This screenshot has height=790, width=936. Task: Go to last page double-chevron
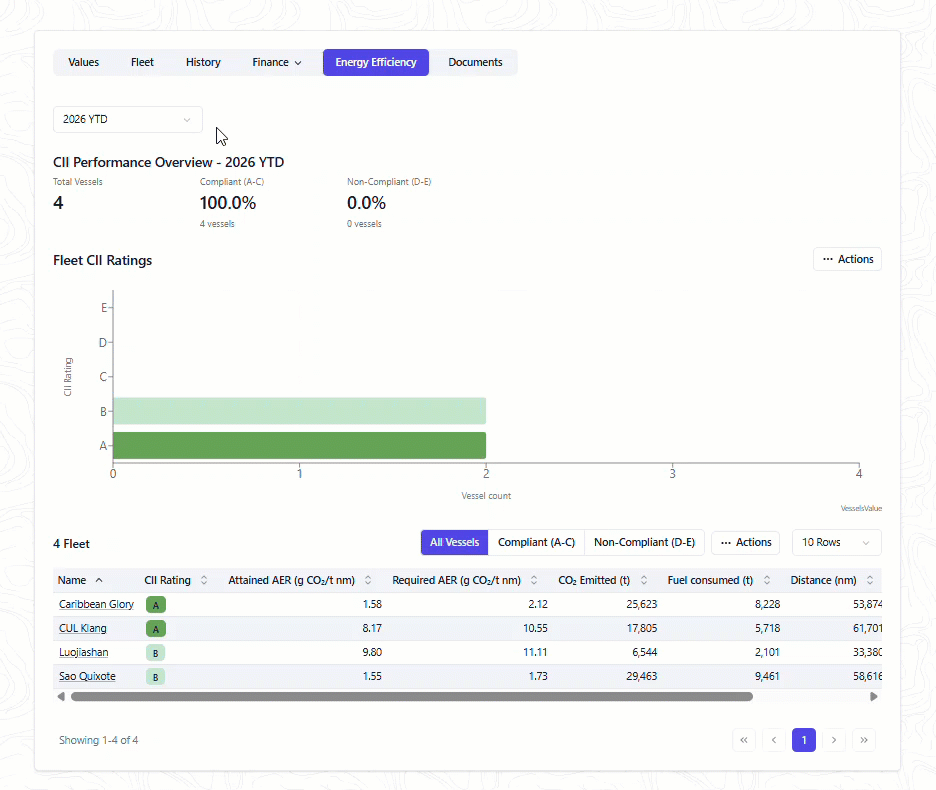(864, 740)
